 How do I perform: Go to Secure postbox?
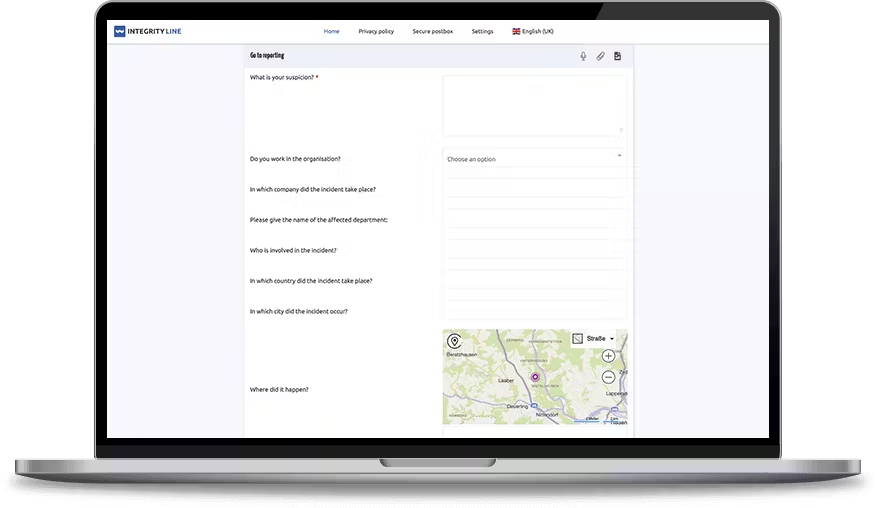tap(432, 31)
